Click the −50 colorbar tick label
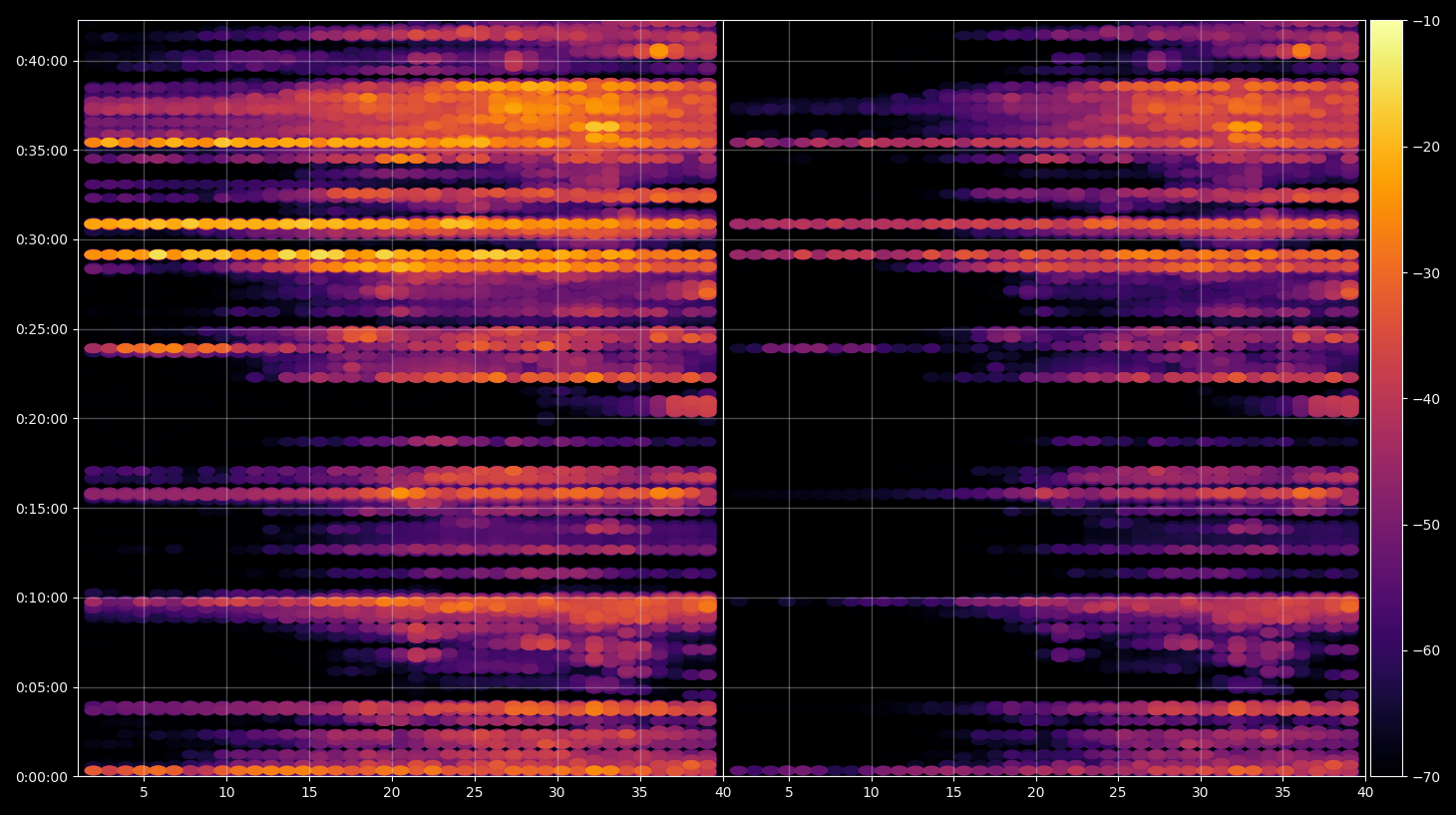The height and width of the screenshot is (815, 1456). tap(1427, 525)
